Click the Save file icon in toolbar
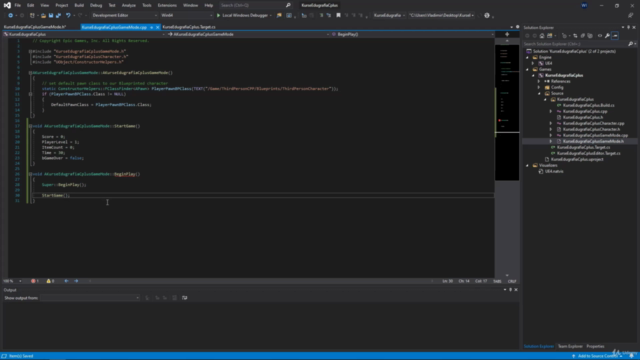Image resolution: width=640 pixels, height=360 pixels. [x=51, y=16]
